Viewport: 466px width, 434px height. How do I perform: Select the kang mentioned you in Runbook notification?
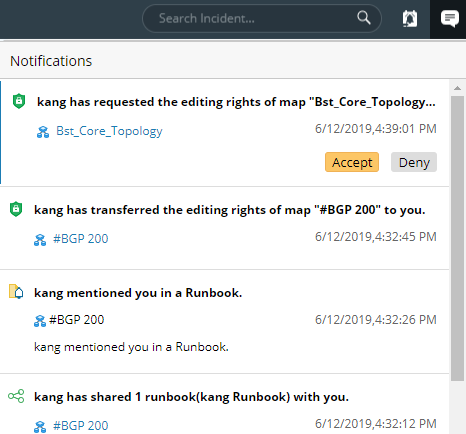coord(138,293)
